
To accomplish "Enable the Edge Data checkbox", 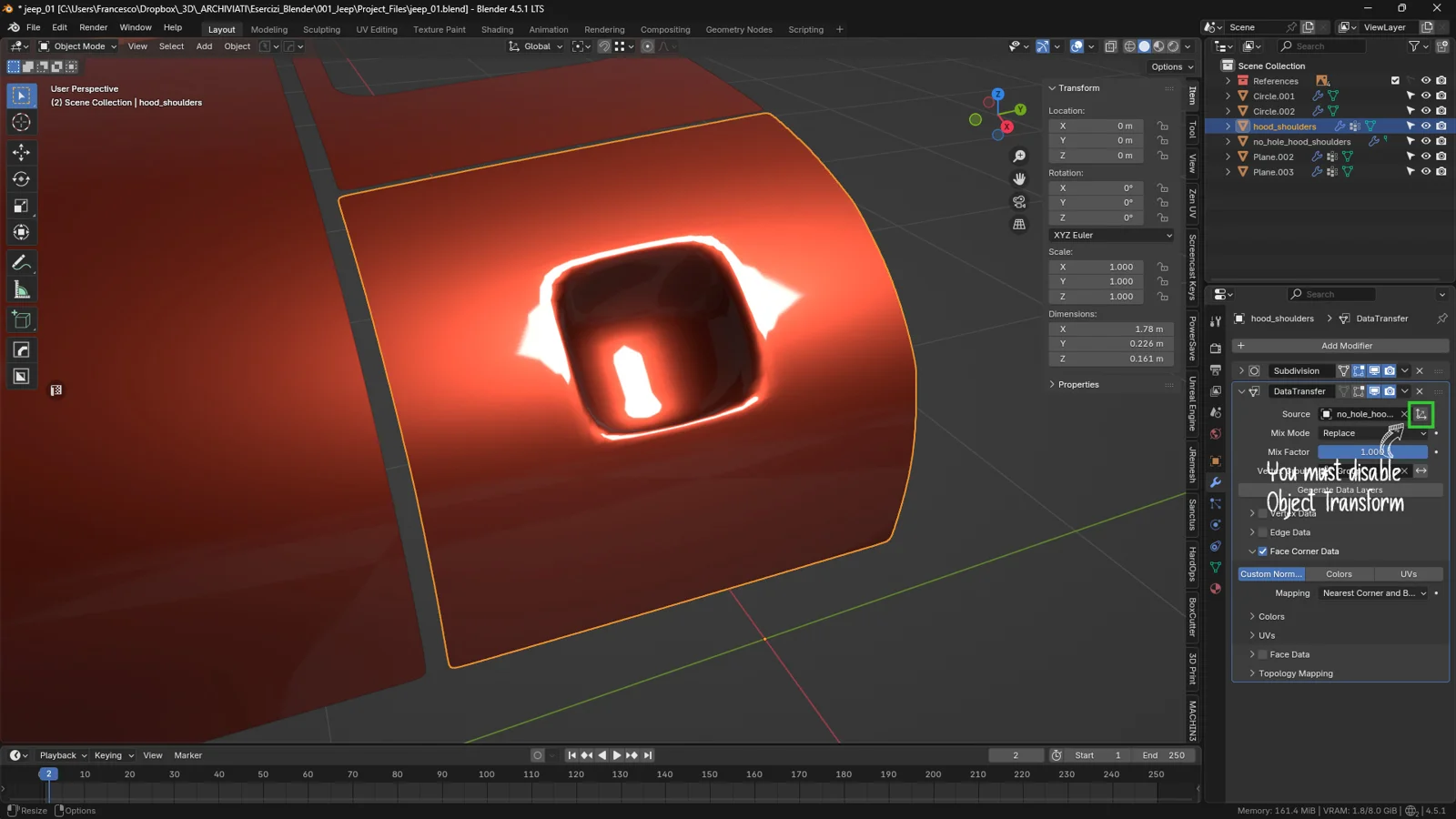I will [x=1262, y=532].
